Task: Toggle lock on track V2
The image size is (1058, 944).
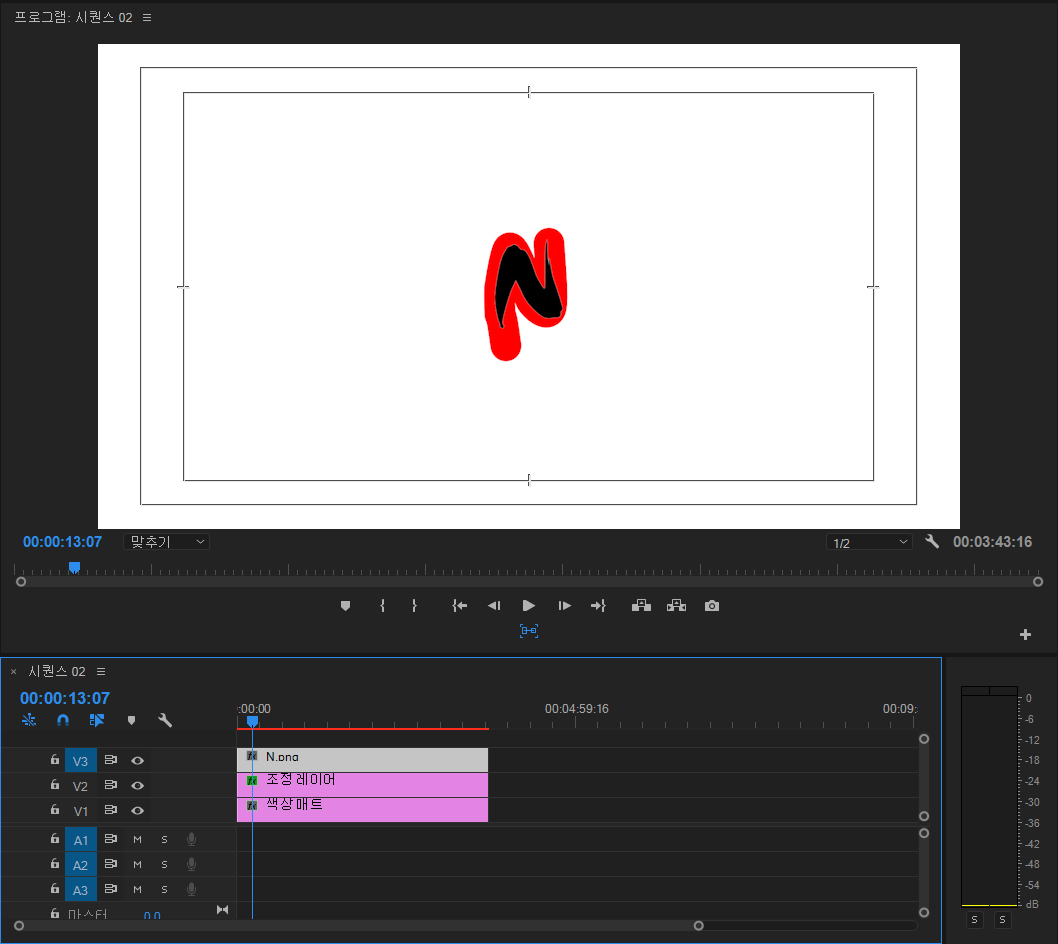Action: tap(55, 785)
